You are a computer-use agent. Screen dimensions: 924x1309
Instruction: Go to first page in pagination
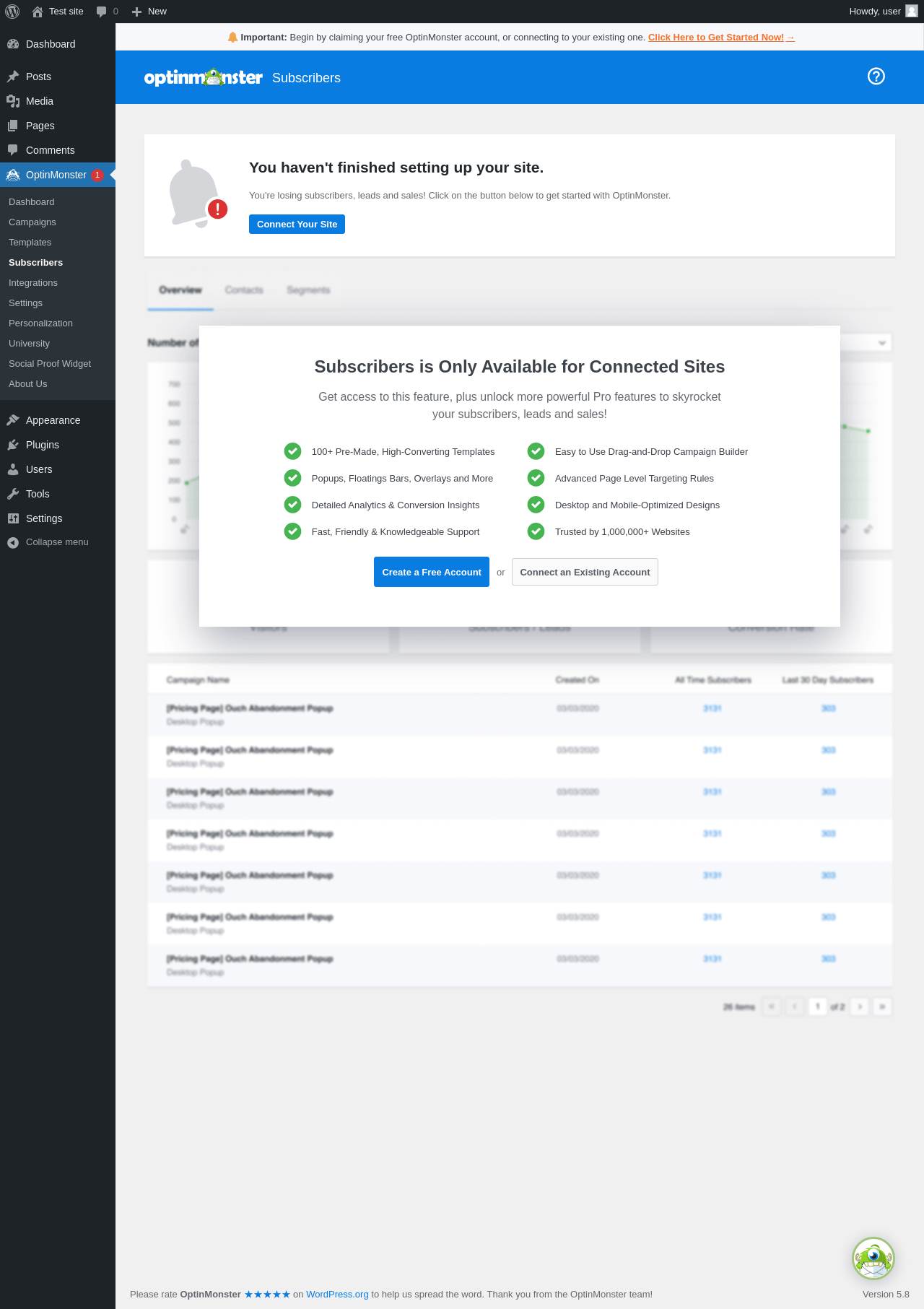click(x=772, y=1006)
